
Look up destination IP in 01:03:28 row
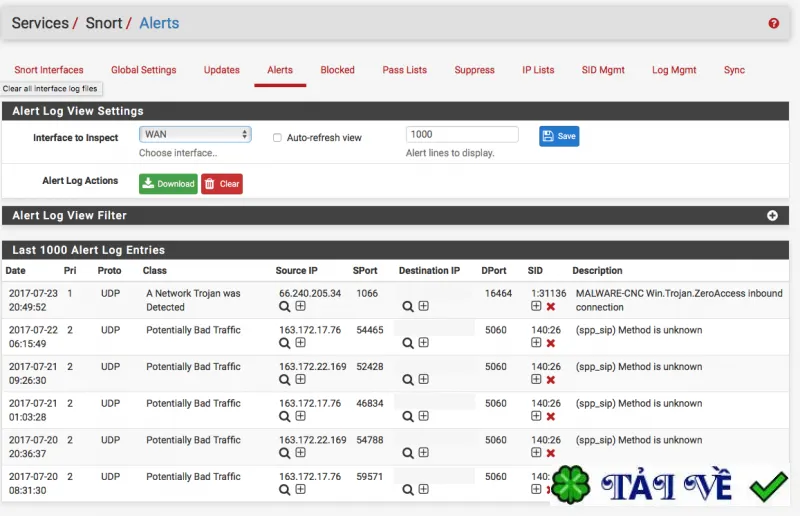click(408, 417)
